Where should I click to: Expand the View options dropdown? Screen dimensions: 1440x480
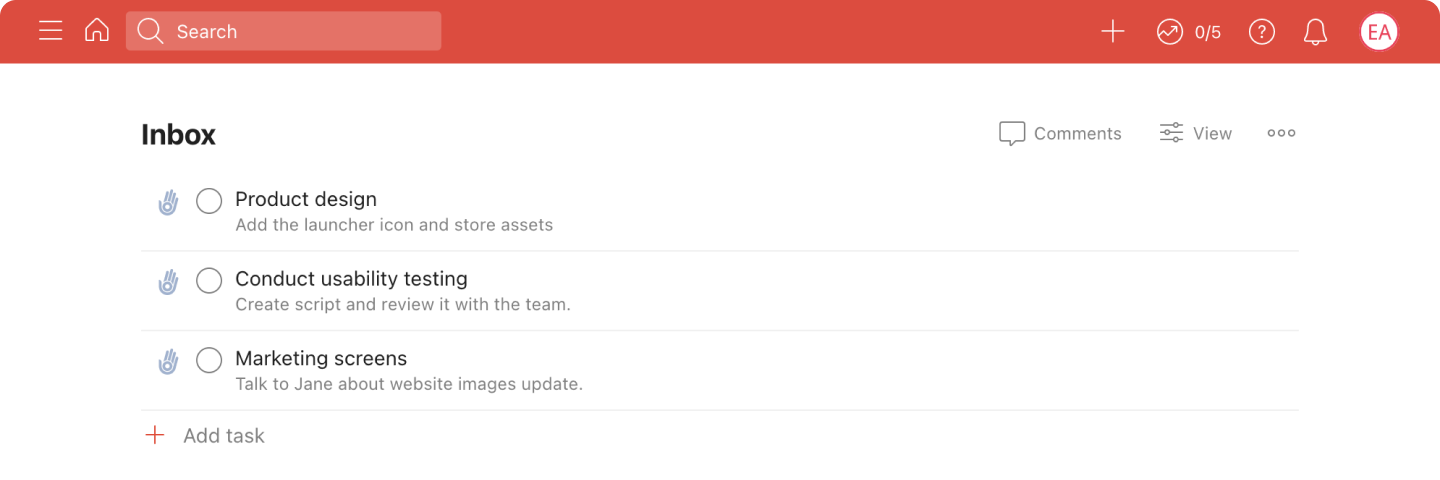click(1196, 133)
